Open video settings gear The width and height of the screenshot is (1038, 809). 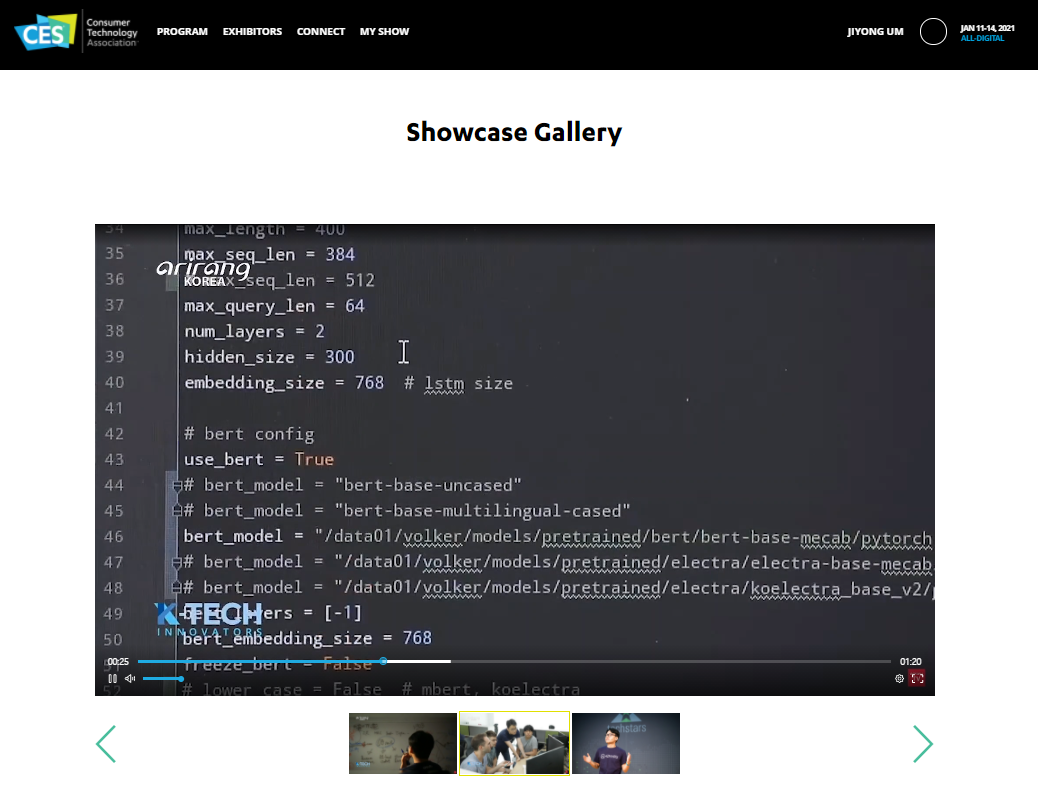click(x=899, y=679)
